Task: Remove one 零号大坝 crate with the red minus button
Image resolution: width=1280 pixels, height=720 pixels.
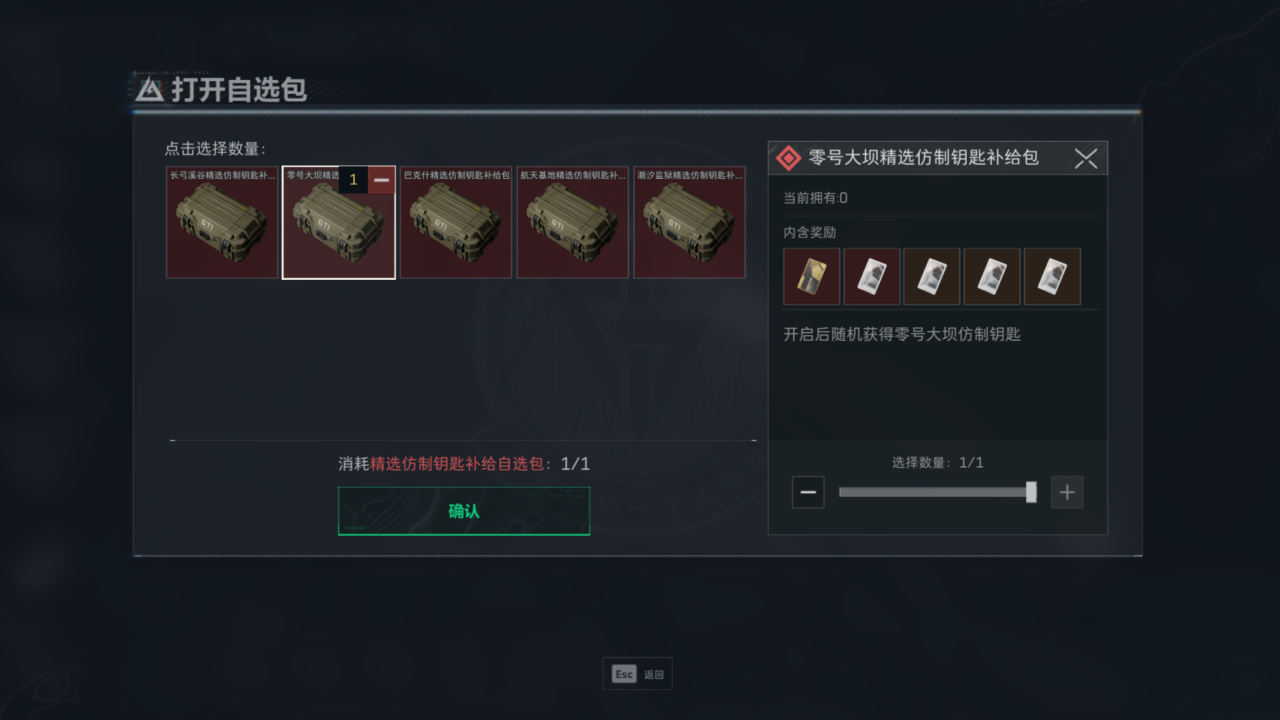Action: (382, 180)
